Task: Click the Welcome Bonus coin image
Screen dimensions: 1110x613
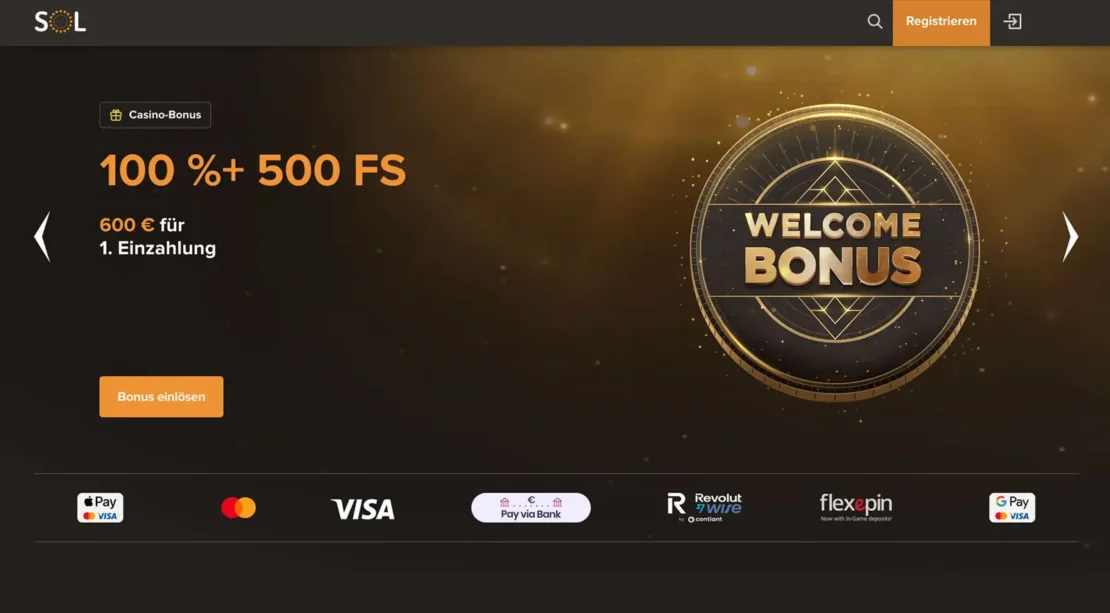Action: coord(835,253)
